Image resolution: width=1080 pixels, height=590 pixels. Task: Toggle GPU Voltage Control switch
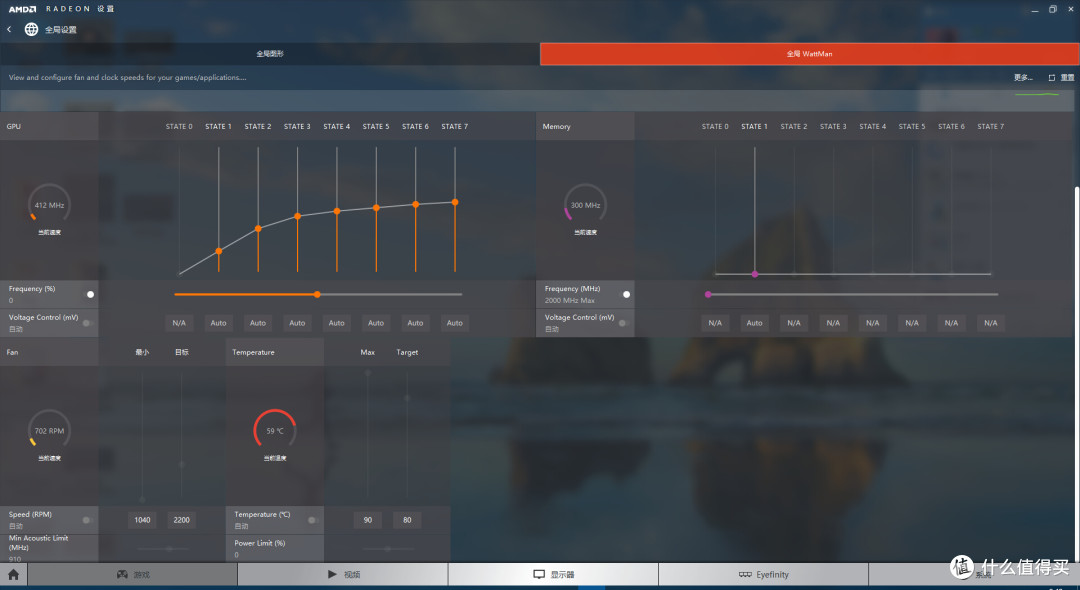87,323
